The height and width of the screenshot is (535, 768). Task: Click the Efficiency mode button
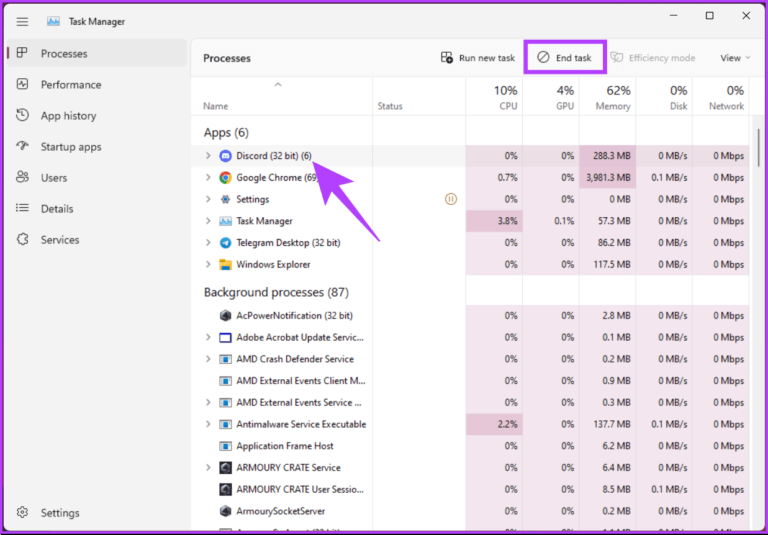pos(653,58)
